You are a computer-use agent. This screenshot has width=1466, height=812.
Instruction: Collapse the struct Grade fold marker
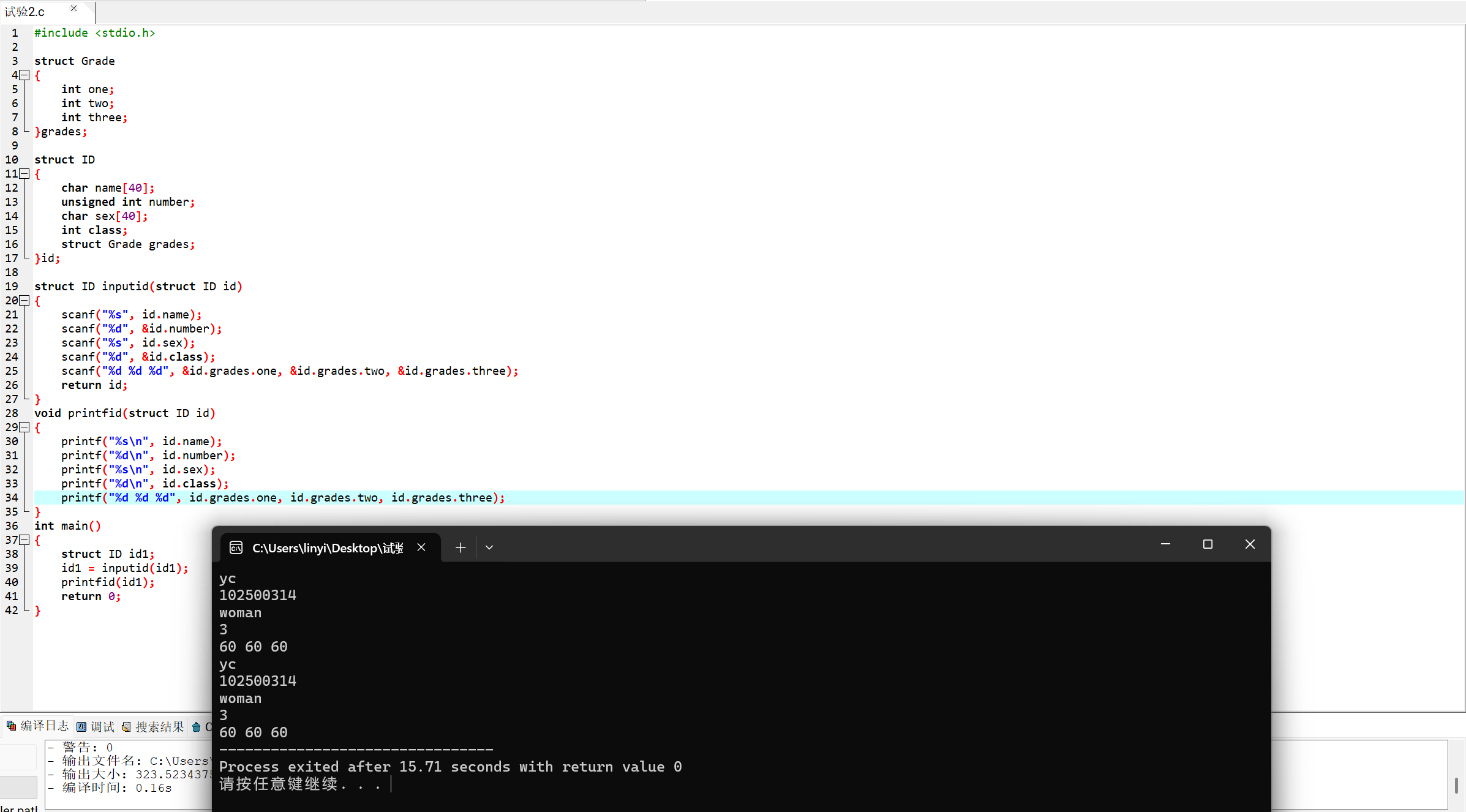click(24, 75)
